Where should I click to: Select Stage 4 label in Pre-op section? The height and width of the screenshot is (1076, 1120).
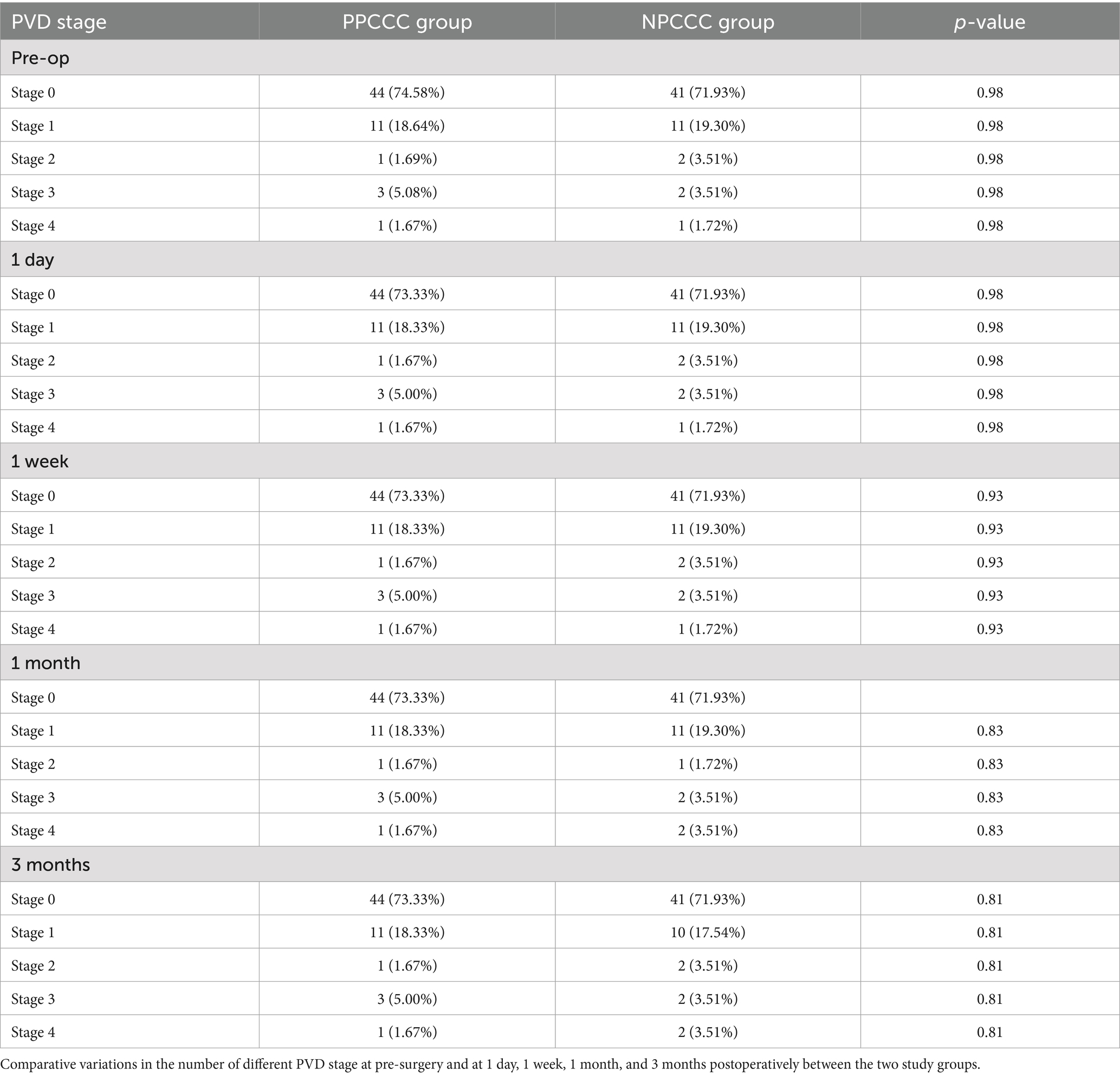33,225
